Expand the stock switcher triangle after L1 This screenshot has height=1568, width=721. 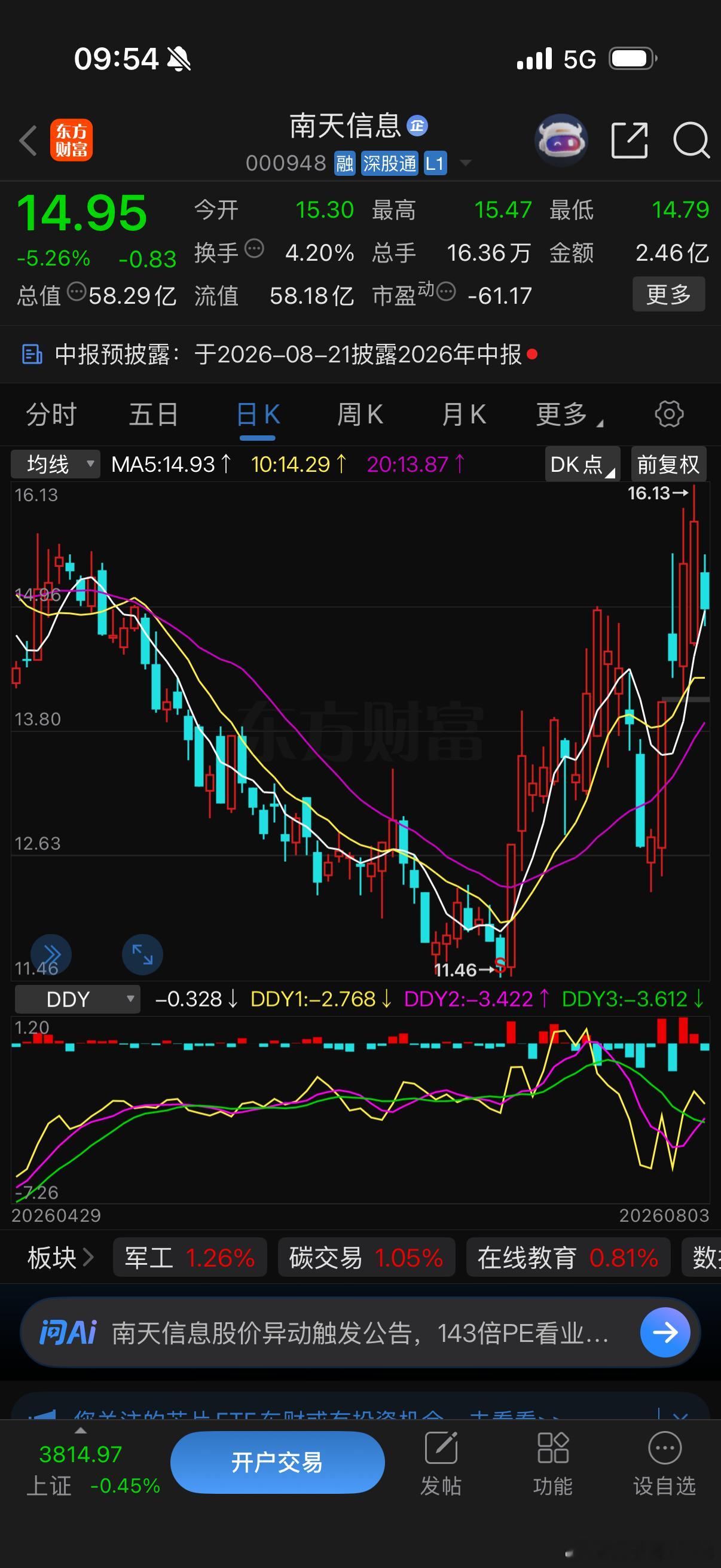pyautogui.click(x=466, y=163)
